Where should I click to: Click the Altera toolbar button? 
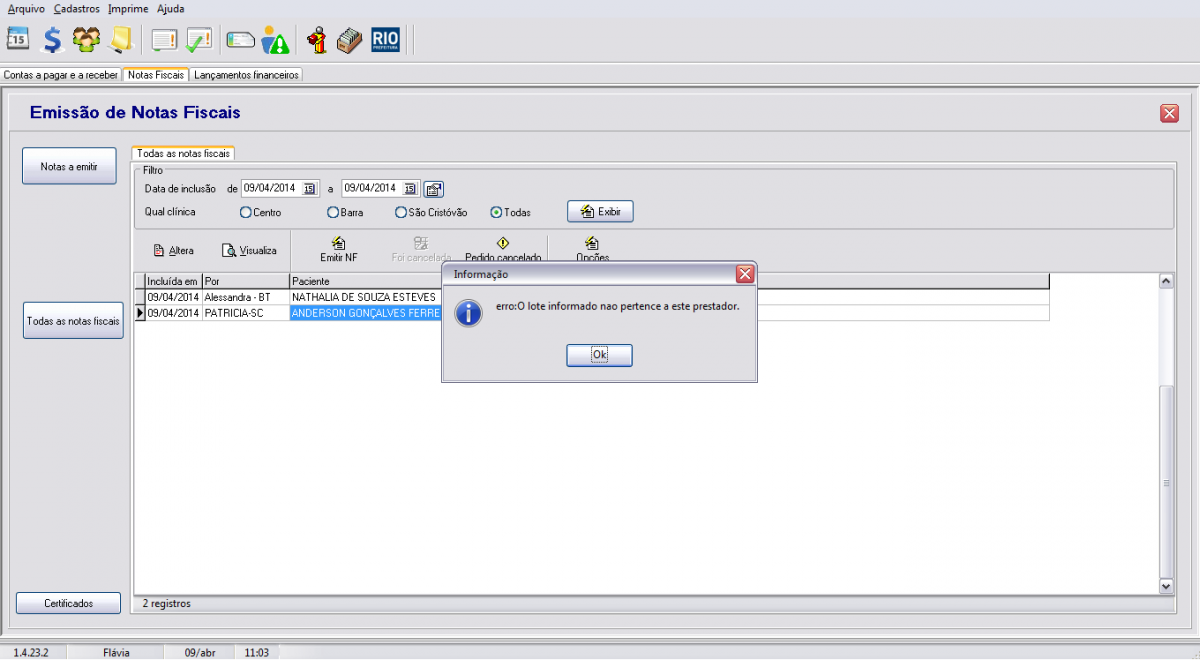(173, 251)
